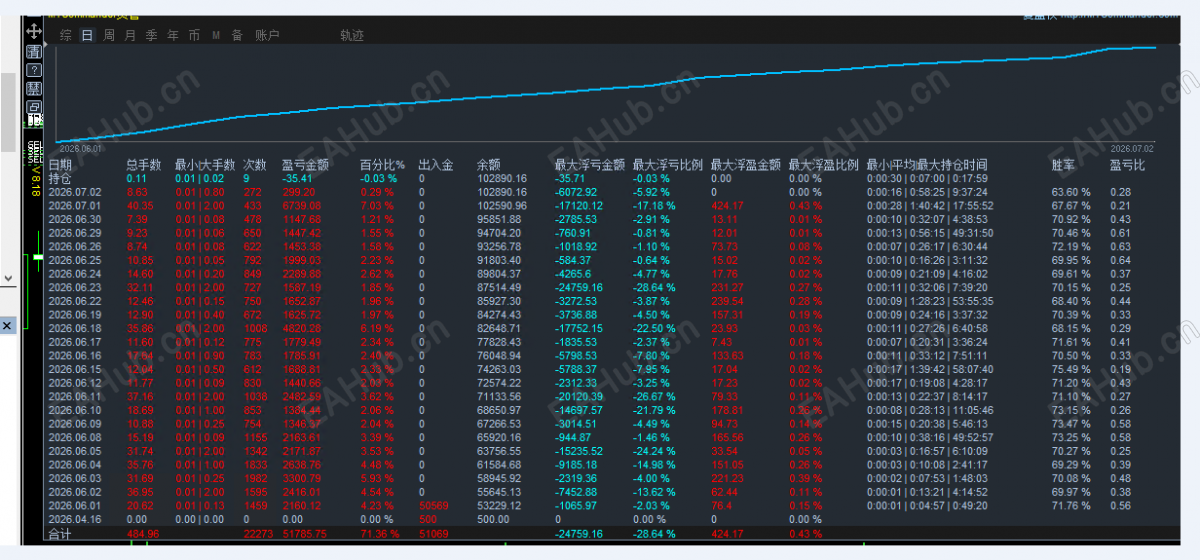The height and width of the screenshot is (560, 1200).
Task: Open the 月 monthly tab
Action: point(130,35)
